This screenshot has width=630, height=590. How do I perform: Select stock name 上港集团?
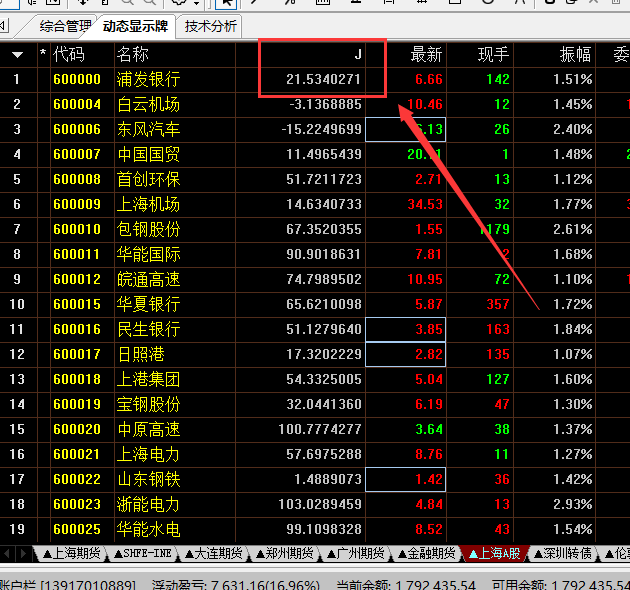148,379
